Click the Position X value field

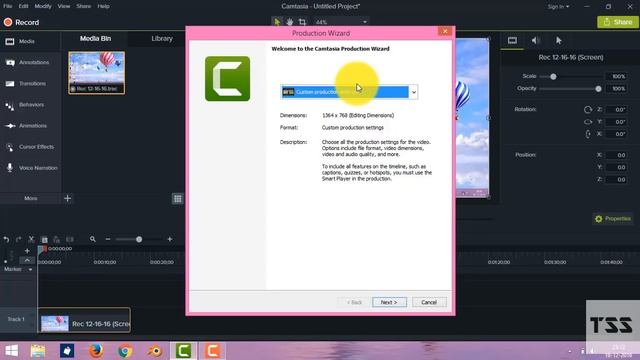click(617, 155)
